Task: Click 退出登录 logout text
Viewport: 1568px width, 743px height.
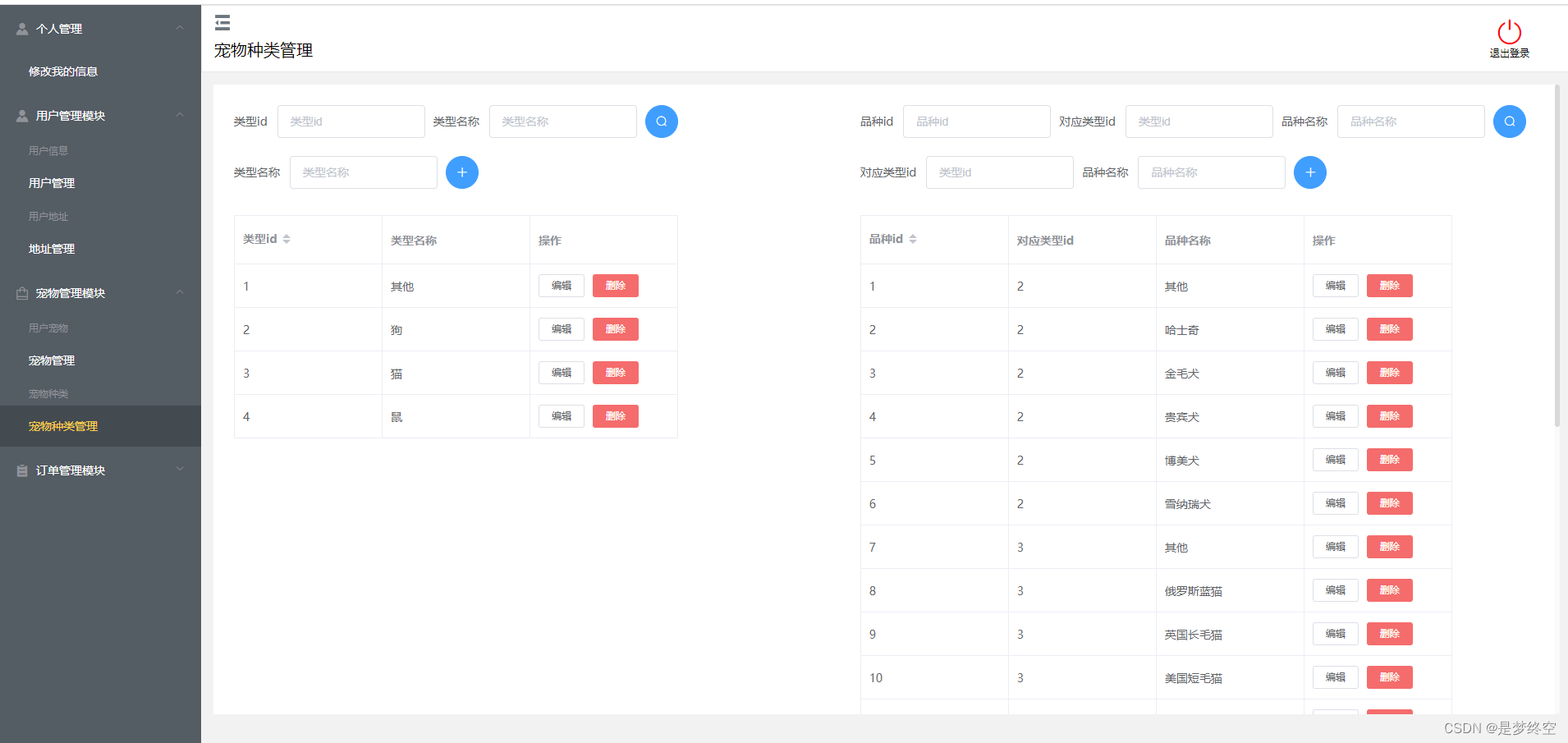Action: [1509, 53]
